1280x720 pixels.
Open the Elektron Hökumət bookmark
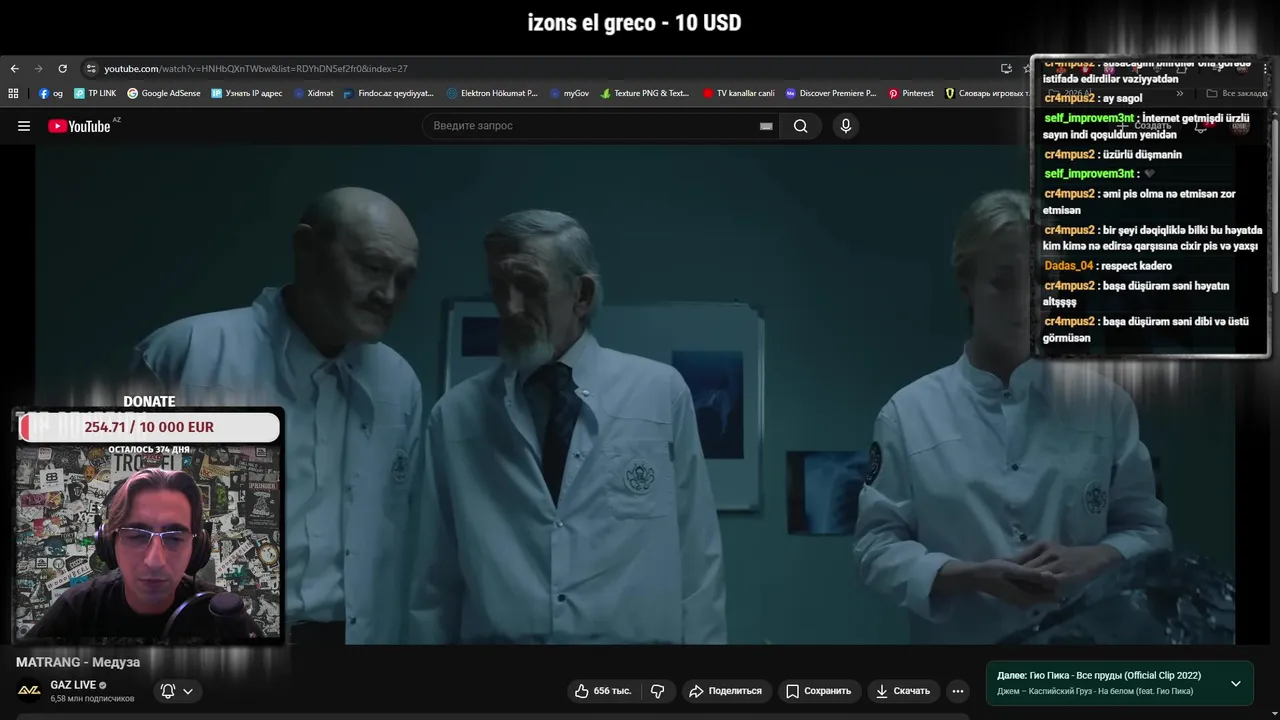pyautogui.click(x=492, y=93)
